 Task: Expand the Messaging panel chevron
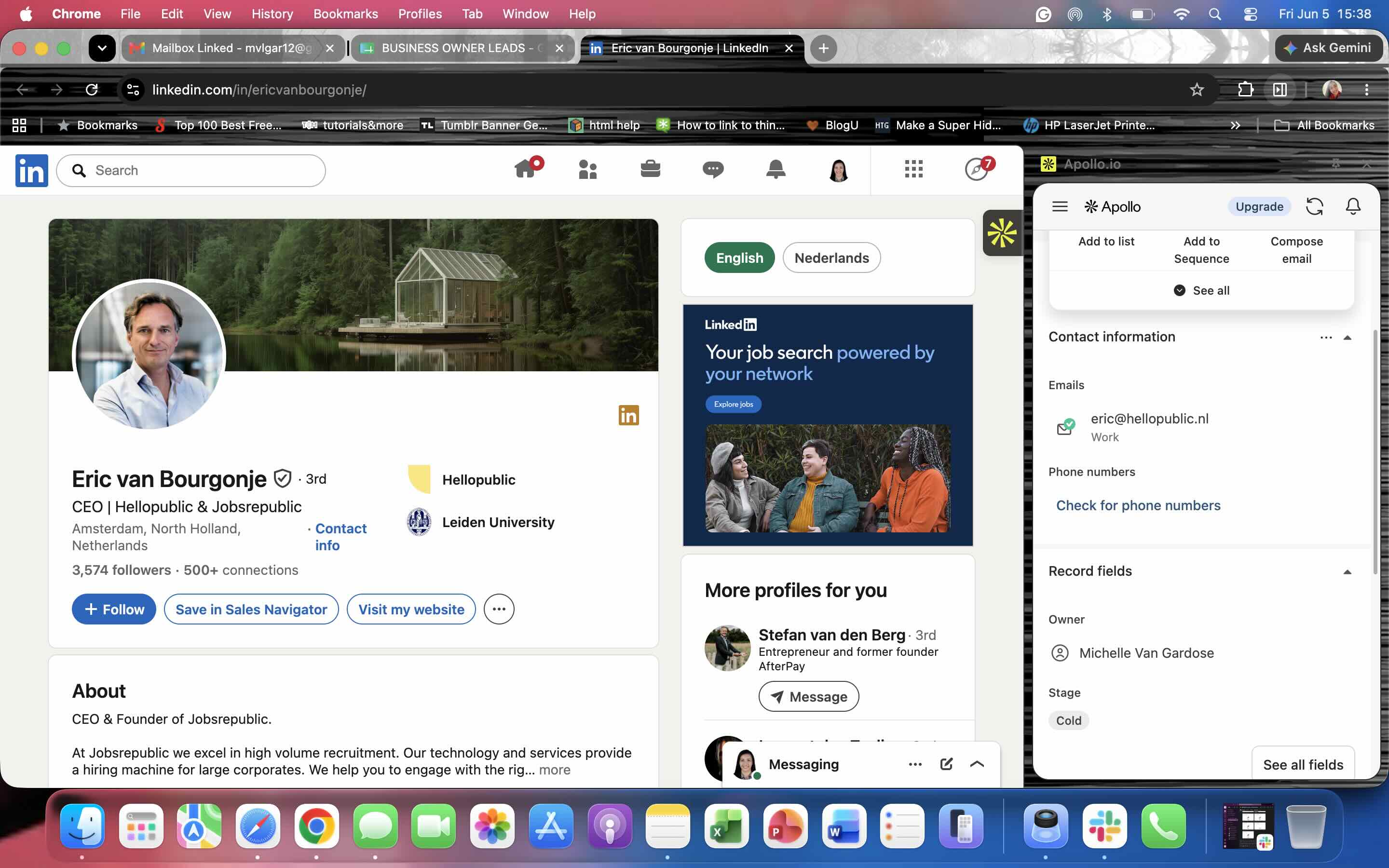977,764
